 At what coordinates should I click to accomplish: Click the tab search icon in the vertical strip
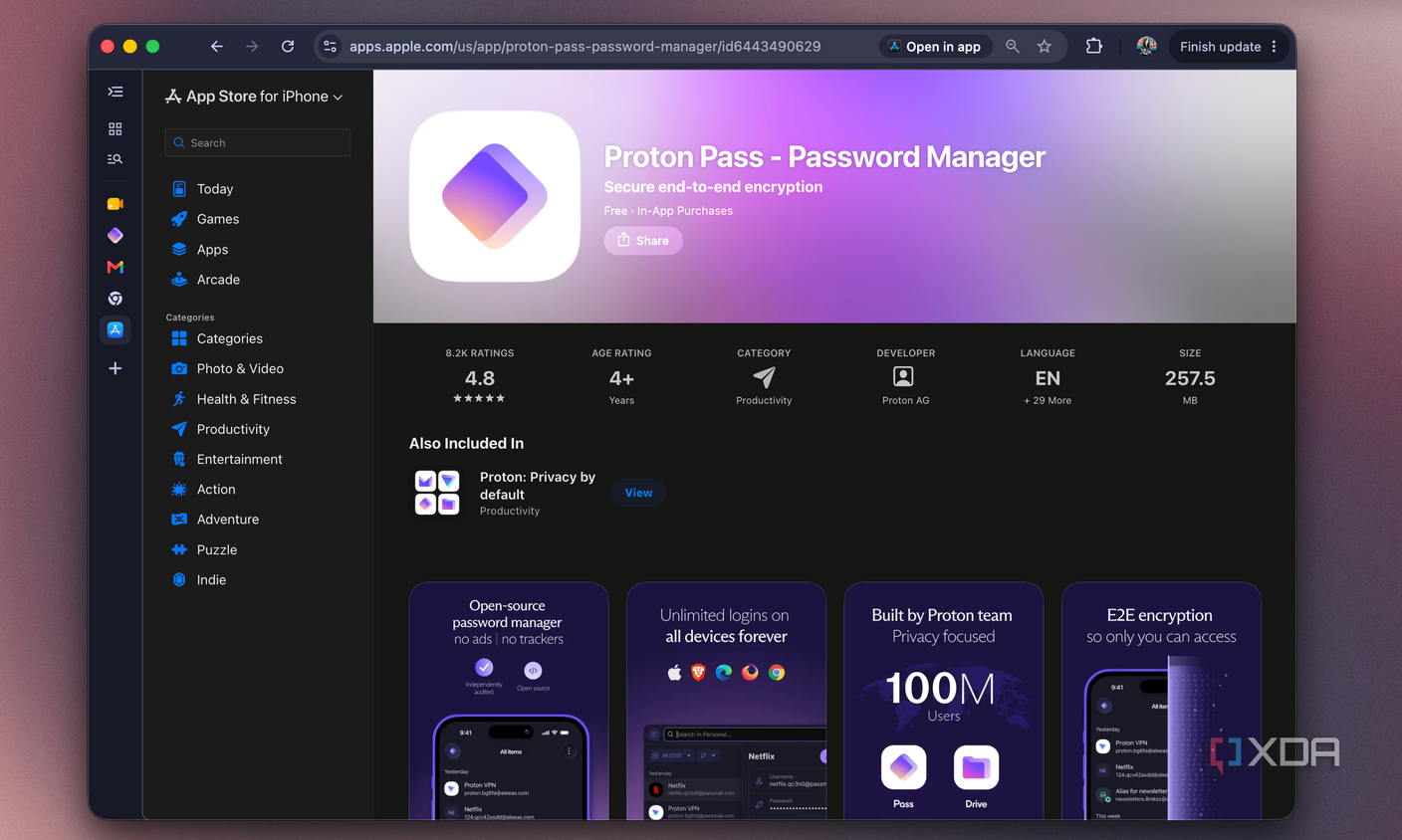pos(116,159)
